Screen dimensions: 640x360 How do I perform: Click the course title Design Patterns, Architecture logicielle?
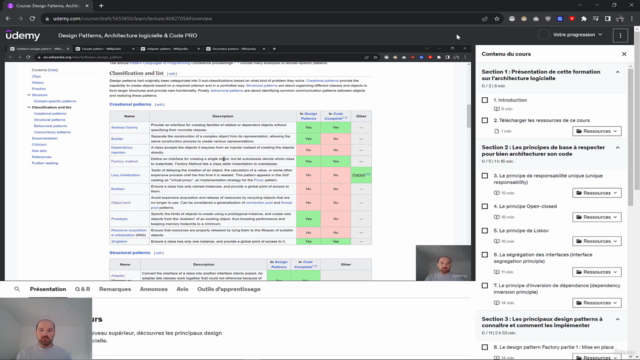click(128, 36)
